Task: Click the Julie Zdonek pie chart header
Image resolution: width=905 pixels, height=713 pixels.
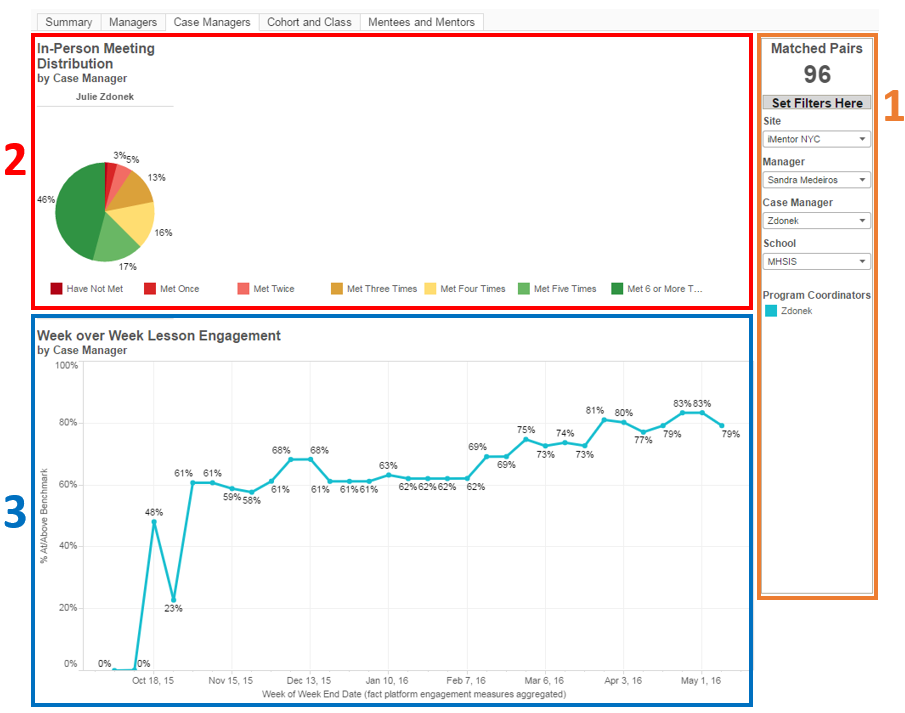Action: 105,96
